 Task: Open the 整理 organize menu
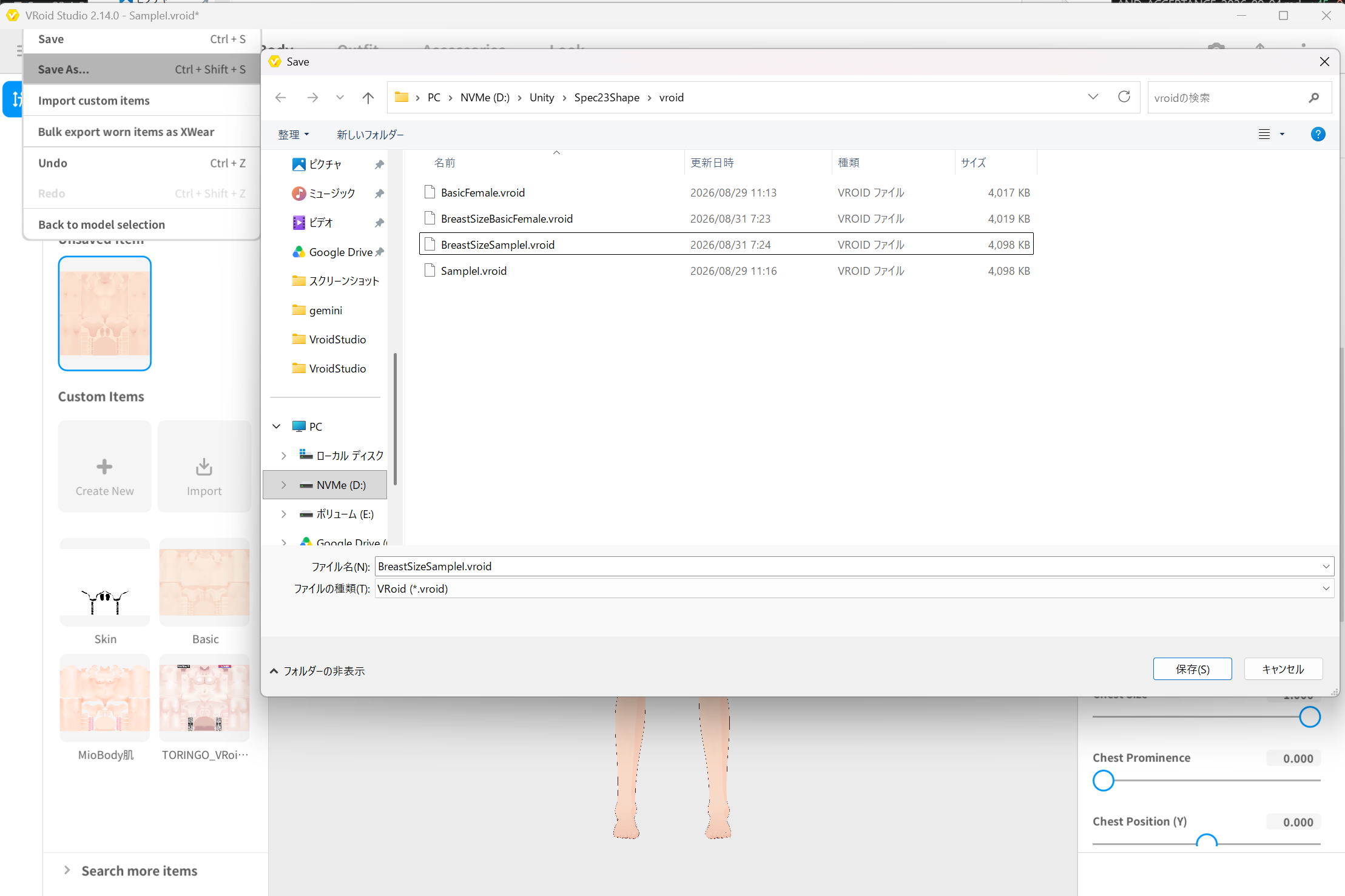click(294, 135)
